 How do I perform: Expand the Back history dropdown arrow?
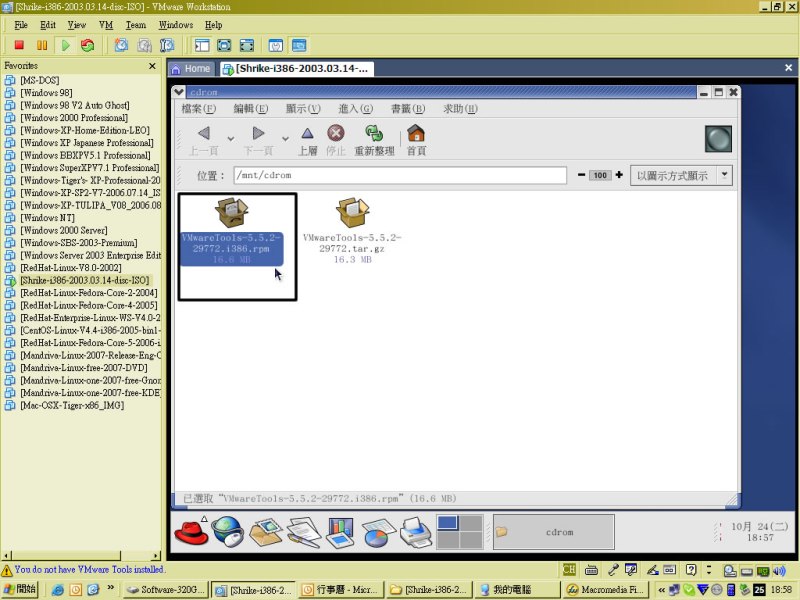231,138
